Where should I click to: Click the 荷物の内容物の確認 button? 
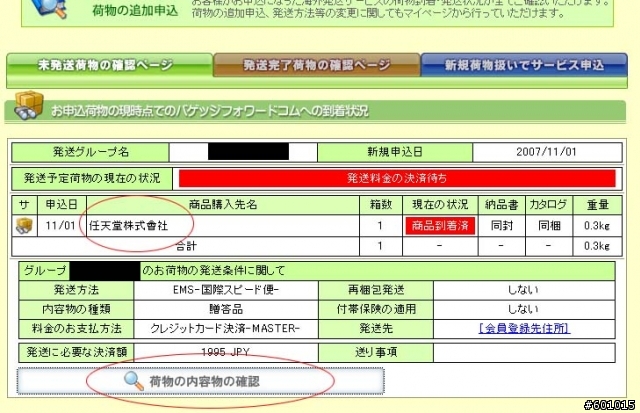tap(200, 381)
